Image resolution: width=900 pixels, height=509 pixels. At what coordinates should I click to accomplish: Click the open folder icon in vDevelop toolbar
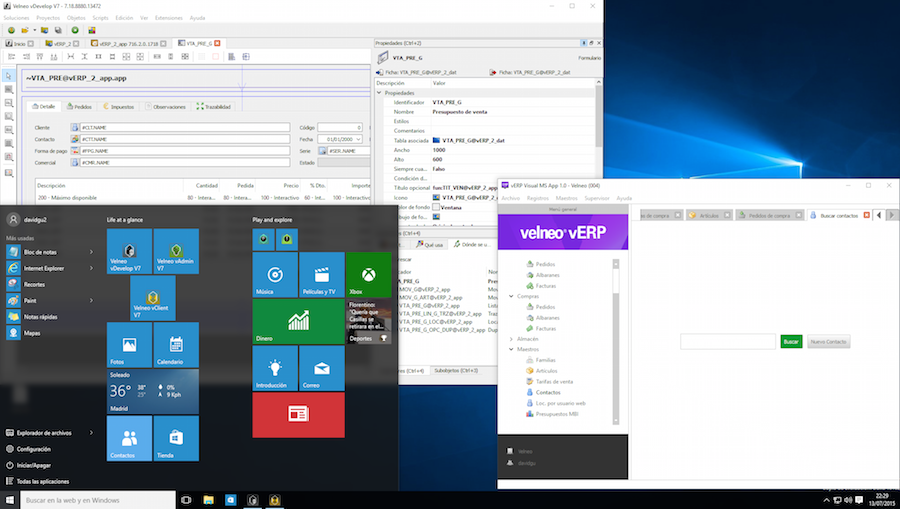point(25,30)
